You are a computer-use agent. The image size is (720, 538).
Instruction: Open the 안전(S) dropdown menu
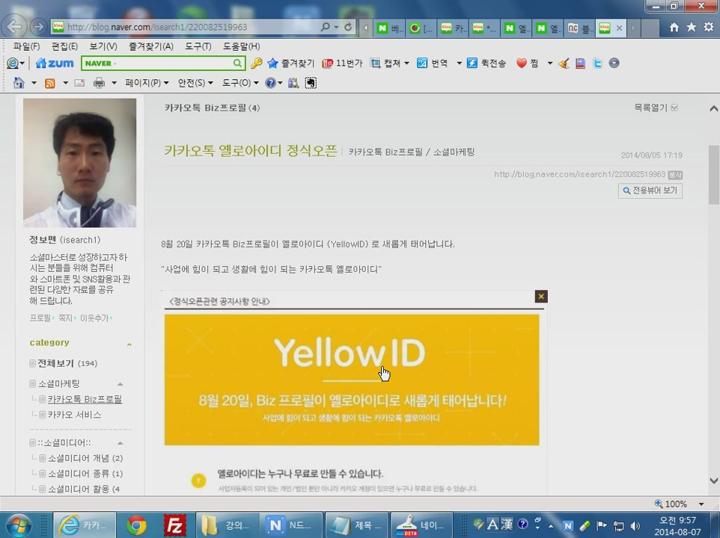(x=195, y=83)
